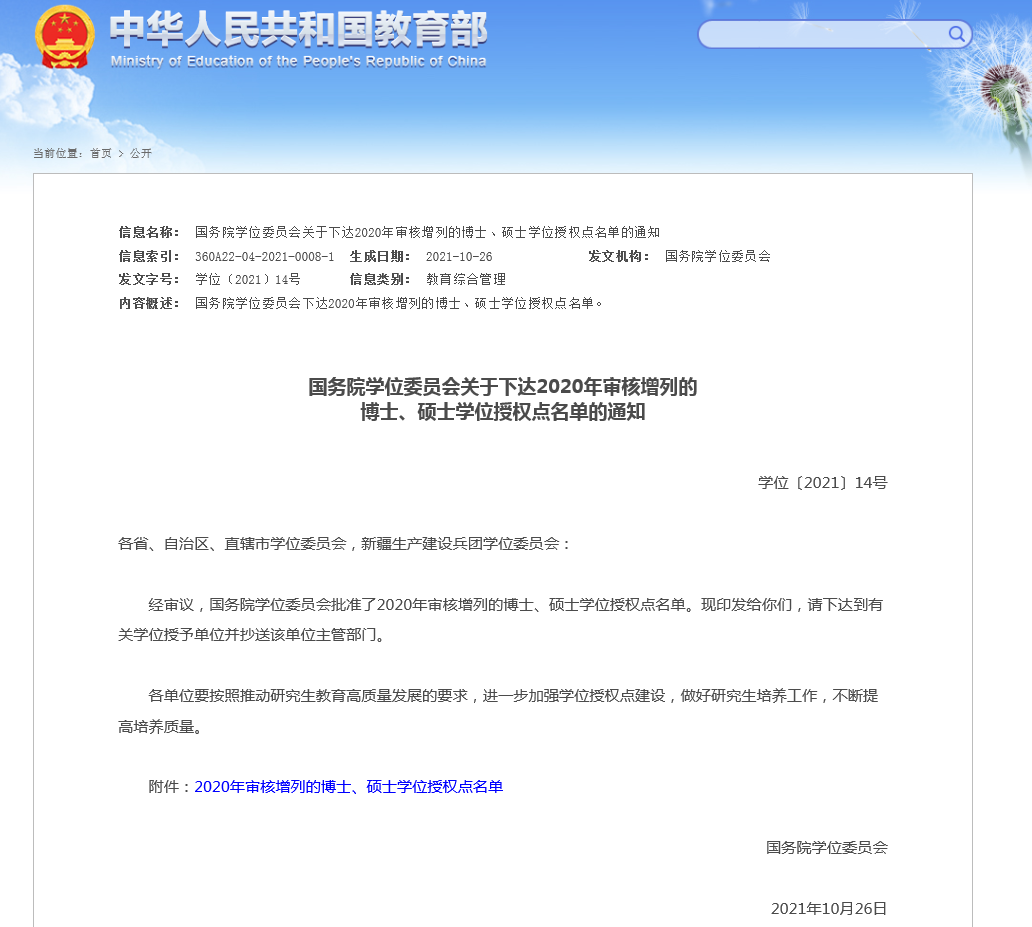Screen dimensions: 1032x927
Task: Click the 国务院学位委员会 signature at bottom
Action: (826, 848)
